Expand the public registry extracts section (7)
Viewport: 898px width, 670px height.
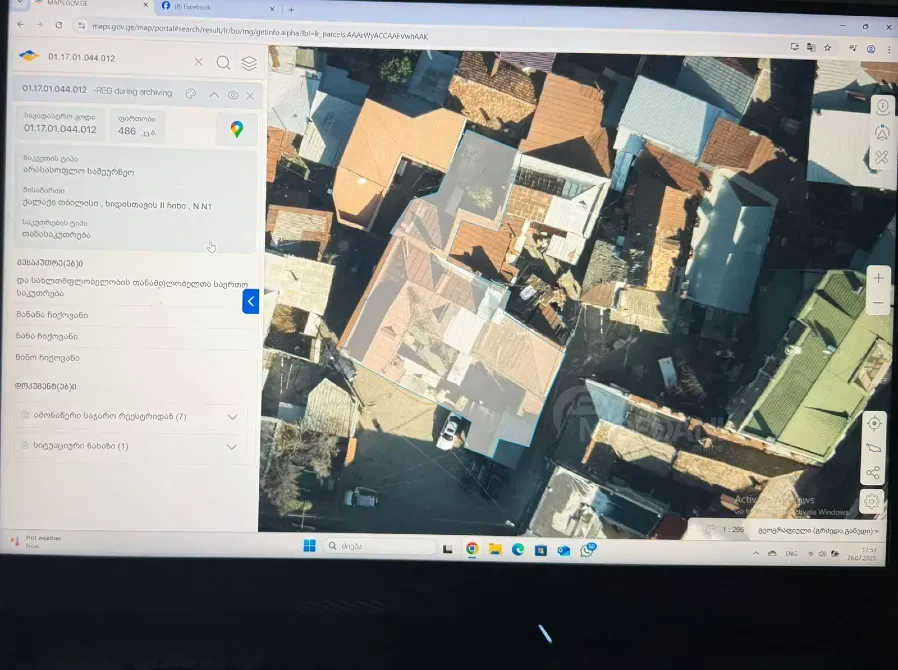tap(232, 417)
